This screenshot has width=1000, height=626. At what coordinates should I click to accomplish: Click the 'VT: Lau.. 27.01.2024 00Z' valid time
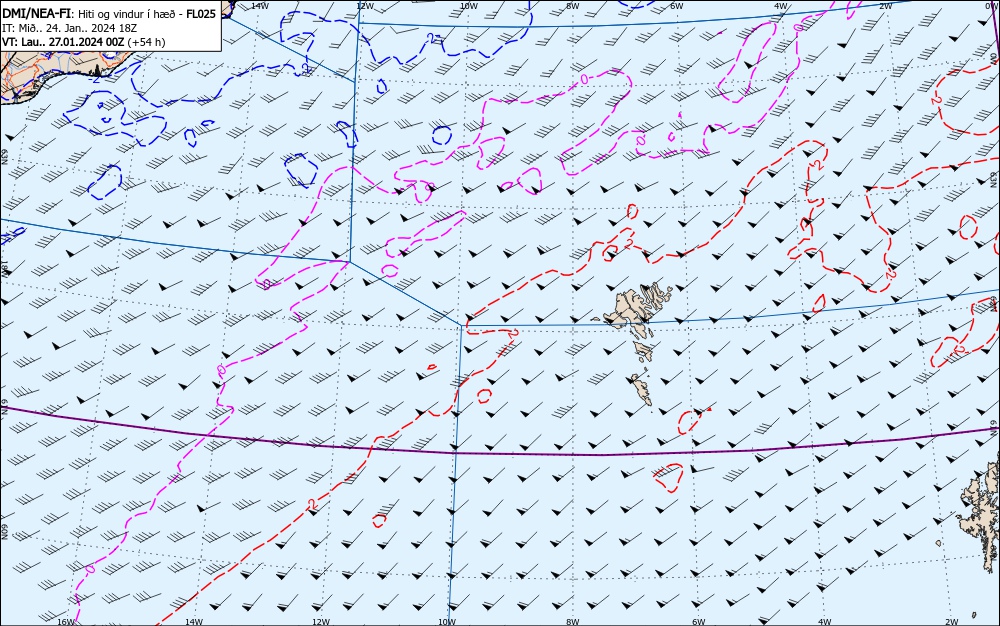[63, 42]
